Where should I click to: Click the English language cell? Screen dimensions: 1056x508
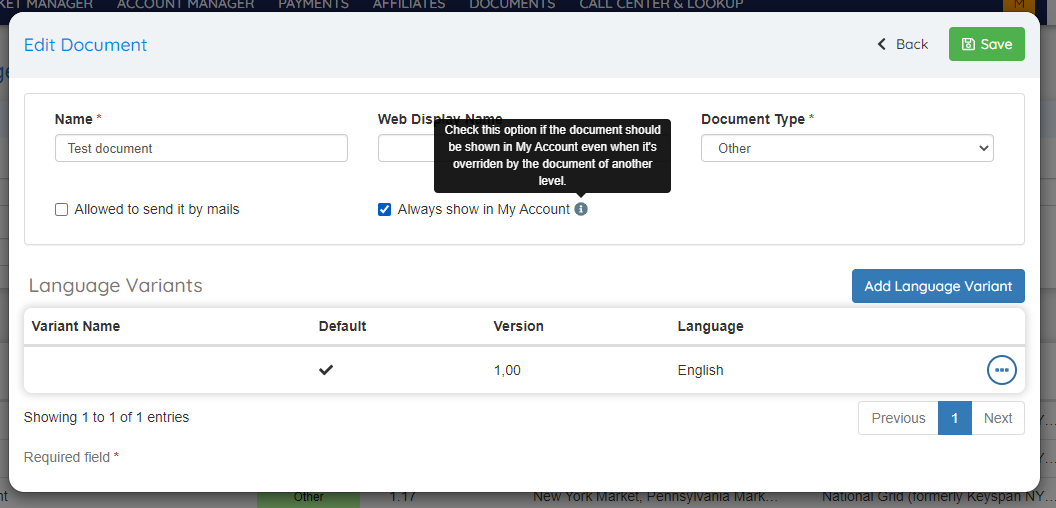(700, 371)
